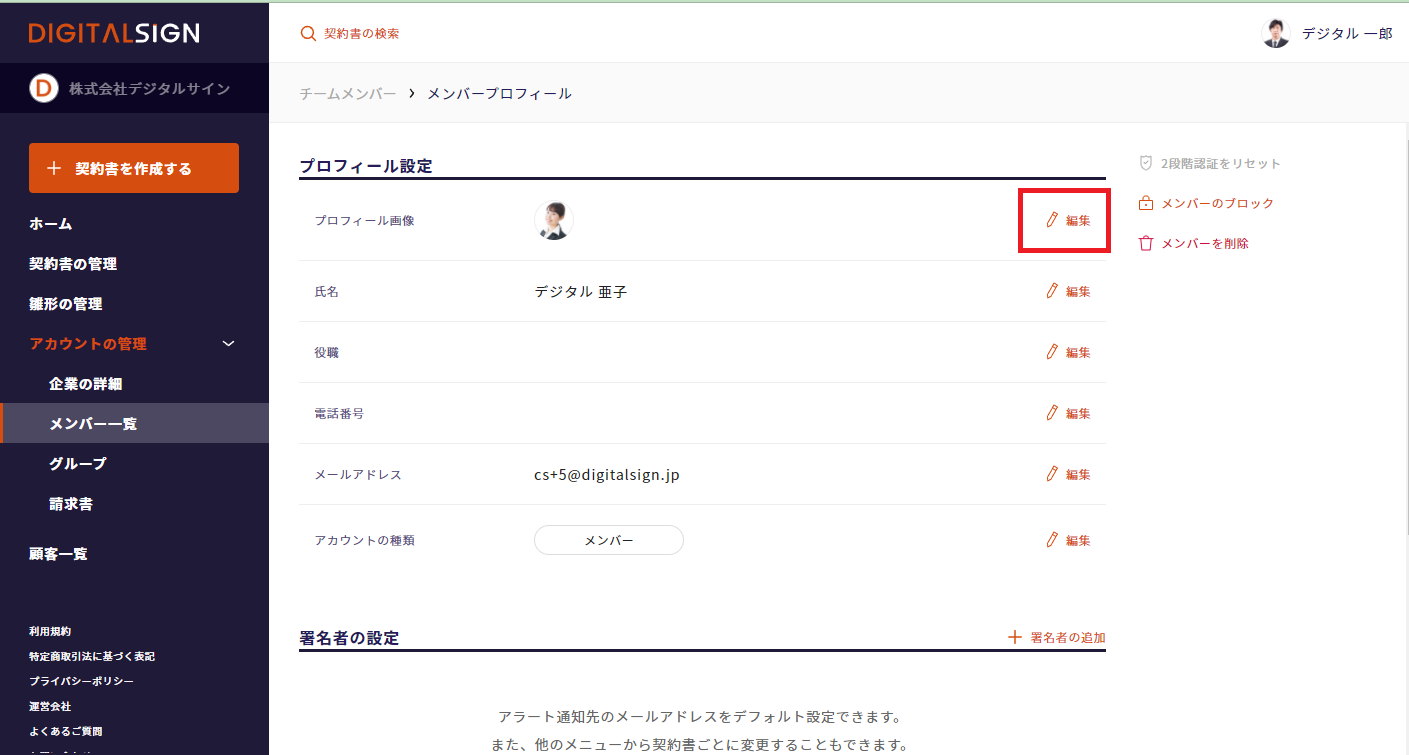Screen dimensions: 1409x755
Task: Click the trash icon to delete member
Action: click(x=1146, y=243)
